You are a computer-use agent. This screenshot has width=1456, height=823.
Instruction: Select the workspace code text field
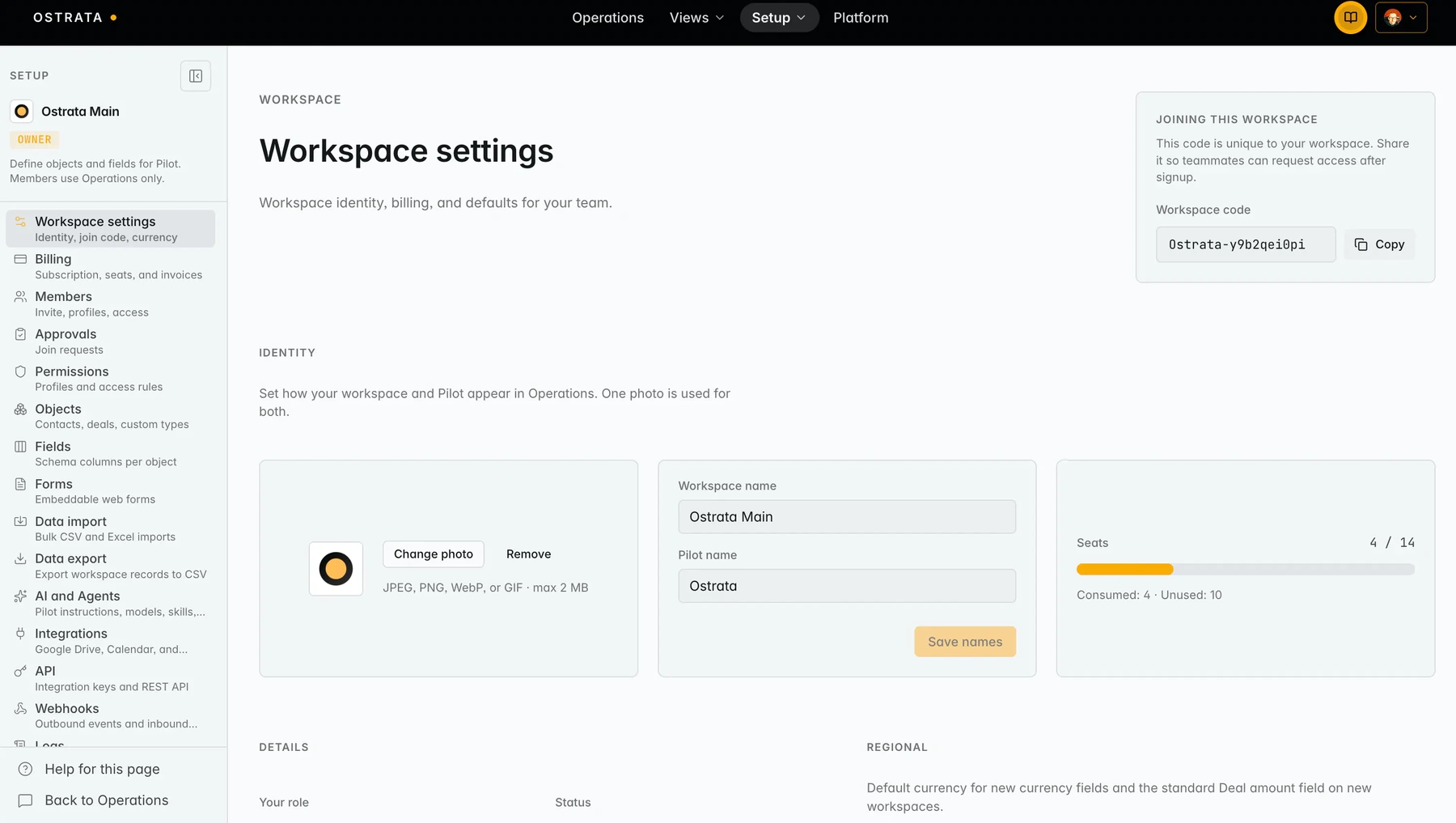point(1246,244)
